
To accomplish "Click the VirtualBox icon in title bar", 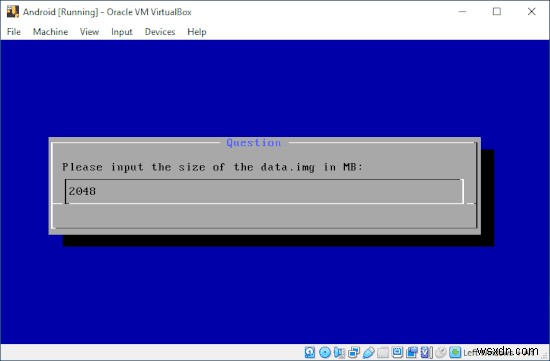I will pos(13,12).
